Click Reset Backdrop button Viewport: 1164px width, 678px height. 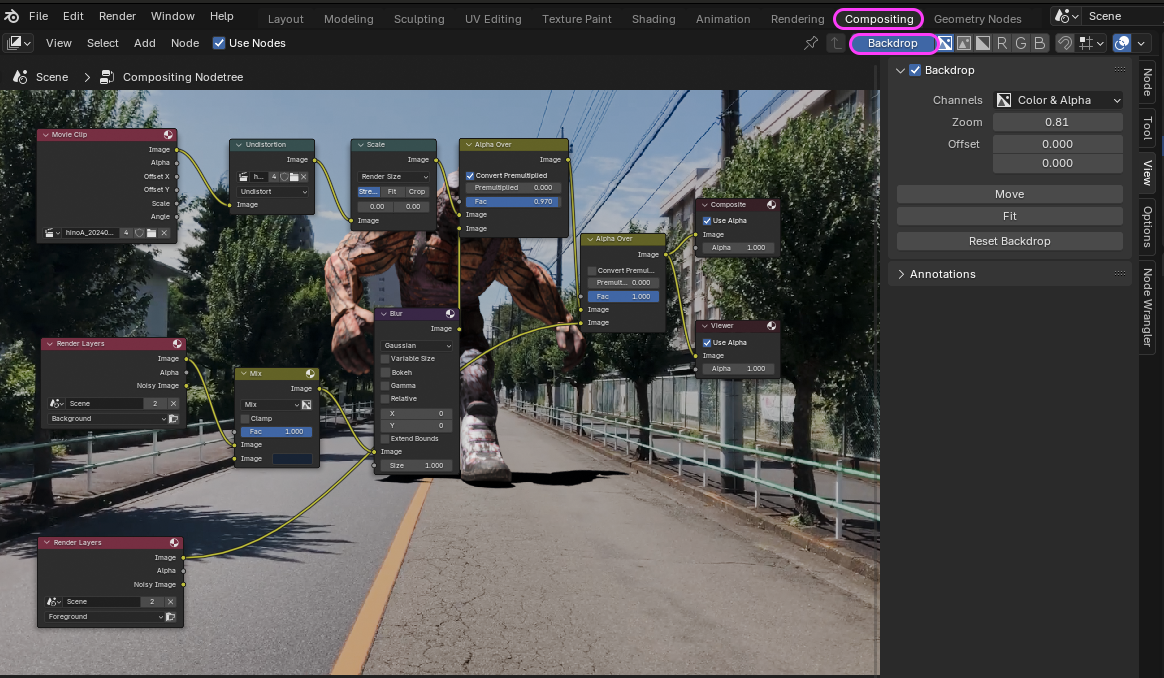click(1010, 241)
